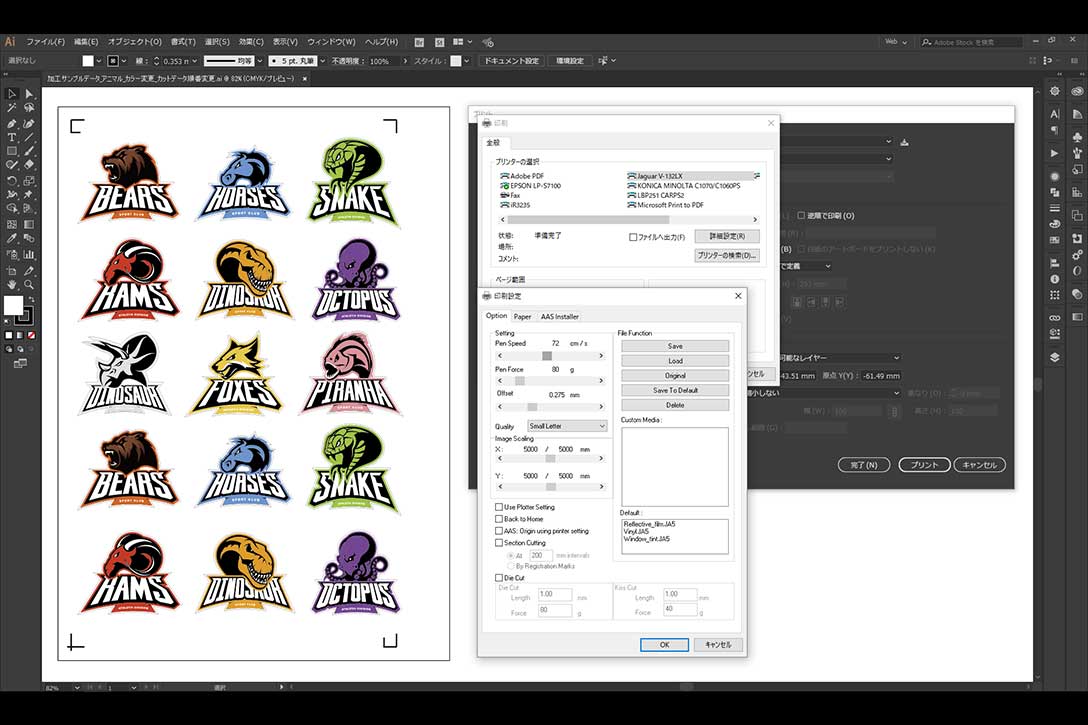Open the Character panel icon
Viewport: 1088px width, 725px height.
1055,114
